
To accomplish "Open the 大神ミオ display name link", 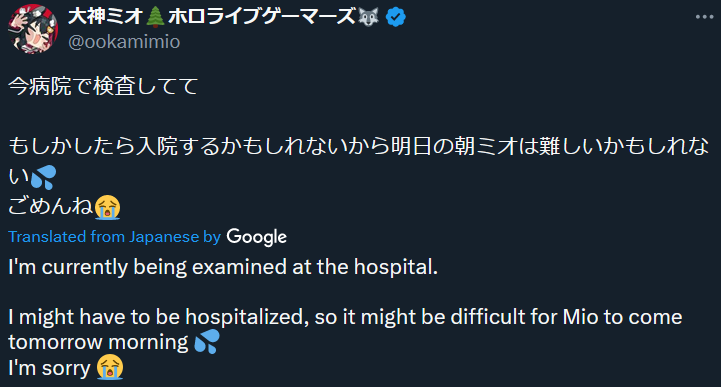I will (106, 17).
